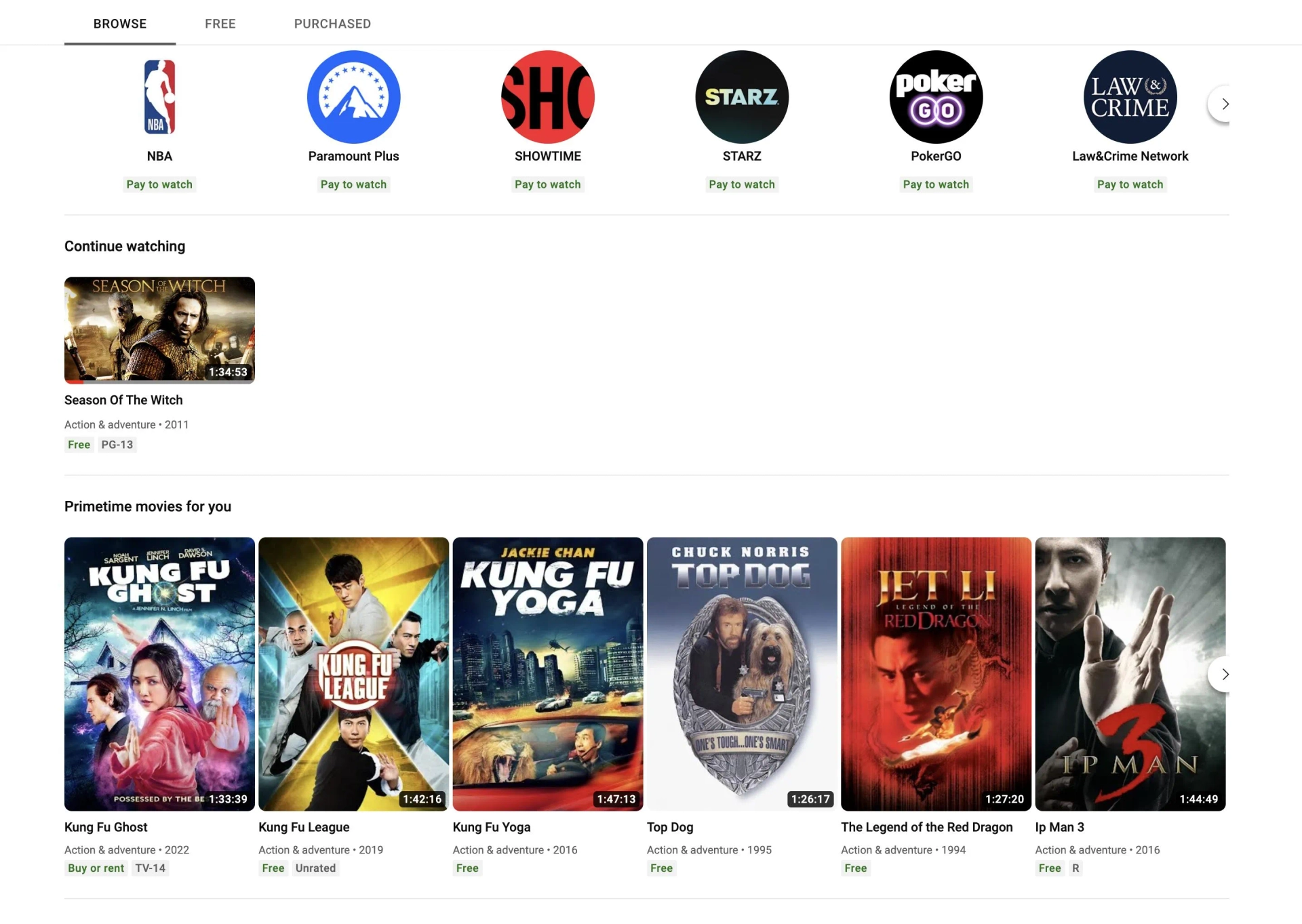The width and height of the screenshot is (1302, 924).
Task: Open the Kung Fu League poster
Action: (x=353, y=674)
